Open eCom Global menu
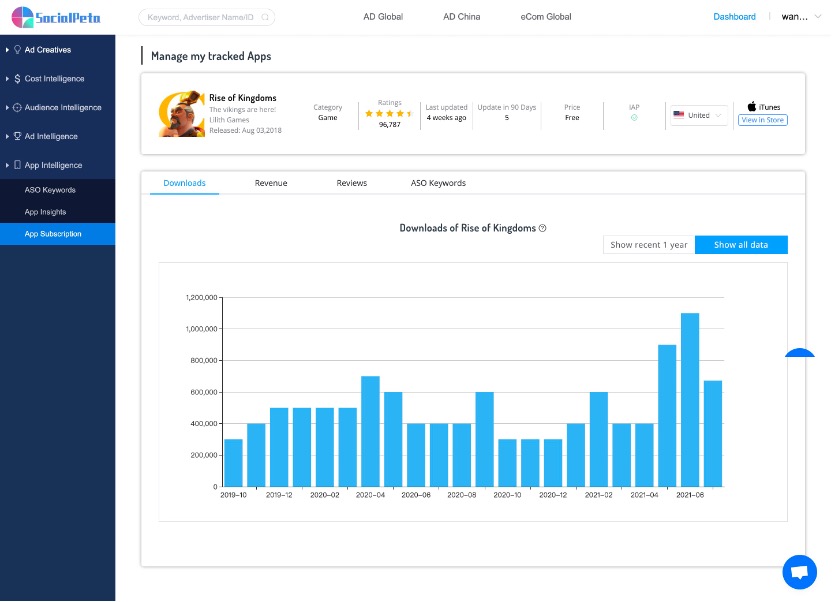The image size is (832, 602). 545,17
